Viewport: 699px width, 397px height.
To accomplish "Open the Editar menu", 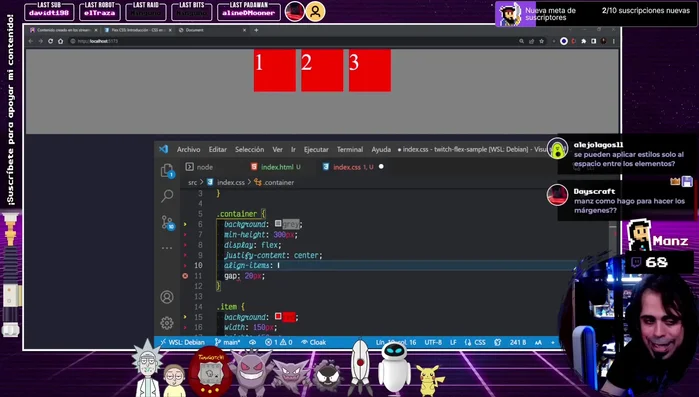I will coord(218,149).
